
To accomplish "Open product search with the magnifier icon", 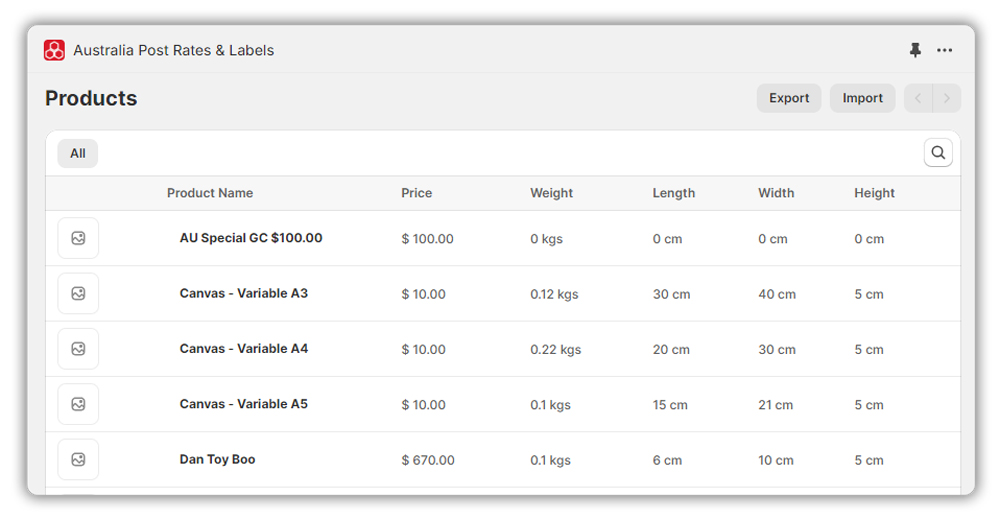I will pyautogui.click(x=938, y=152).
